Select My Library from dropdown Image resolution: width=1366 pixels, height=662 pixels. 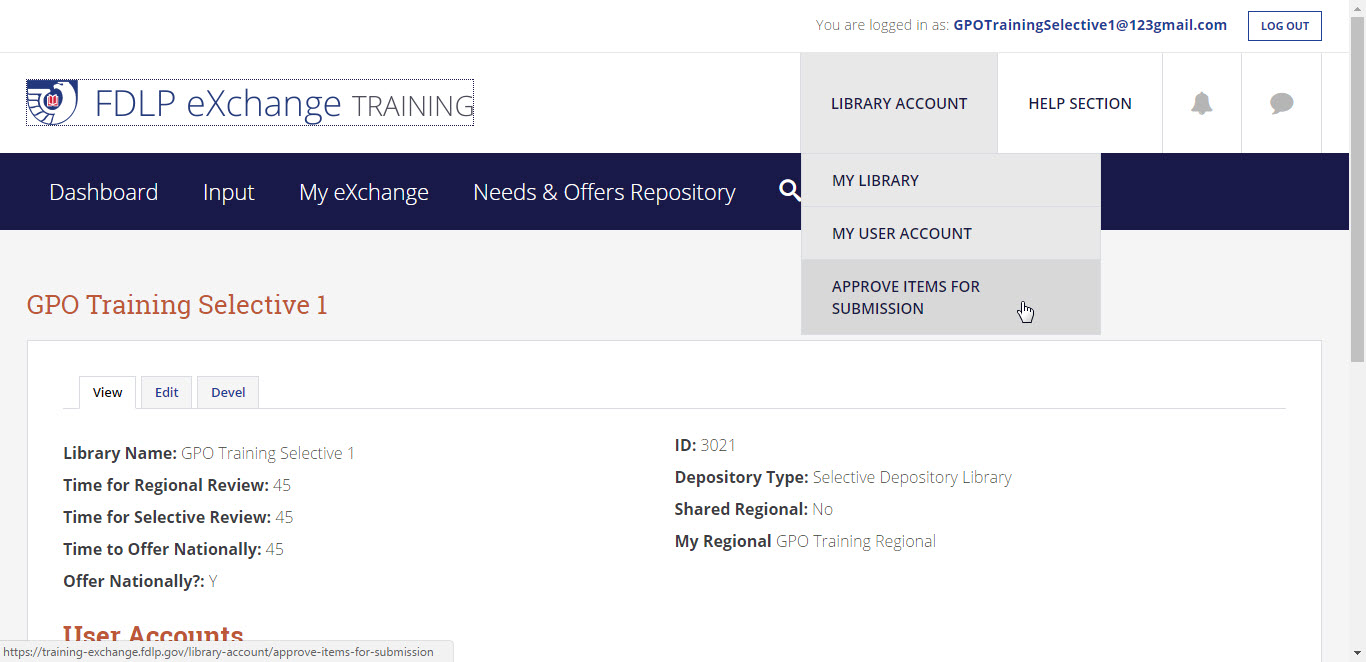pyautogui.click(x=951, y=180)
